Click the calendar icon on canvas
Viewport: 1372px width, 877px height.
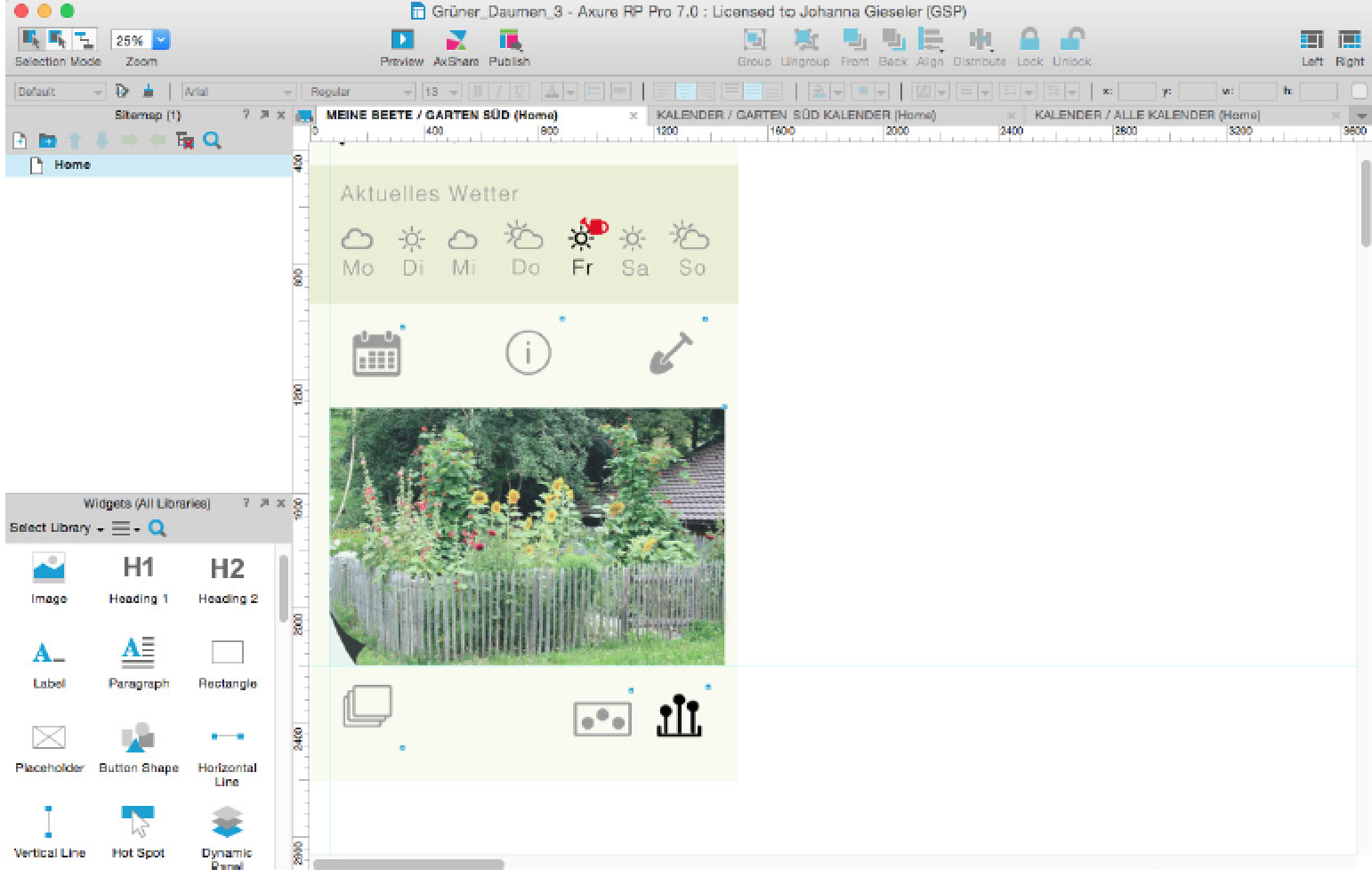pyautogui.click(x=376, y=354)
